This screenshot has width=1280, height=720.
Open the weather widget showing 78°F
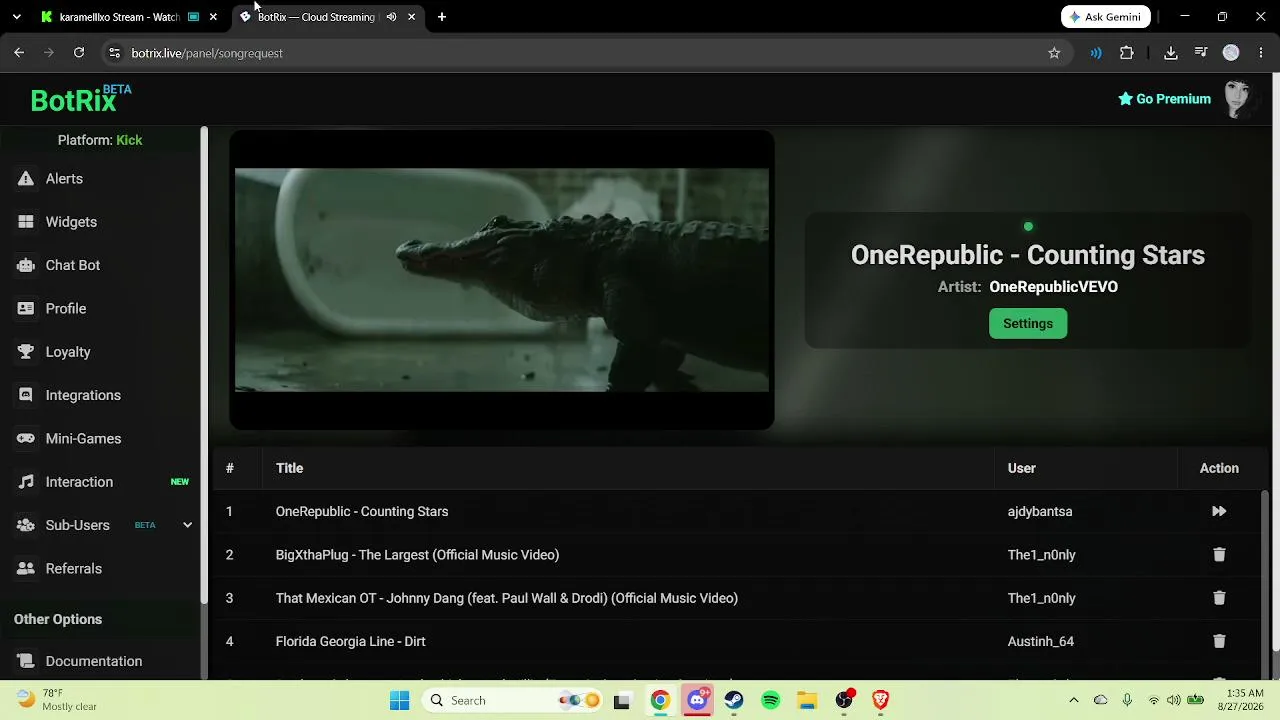click(x=57, y=700)
